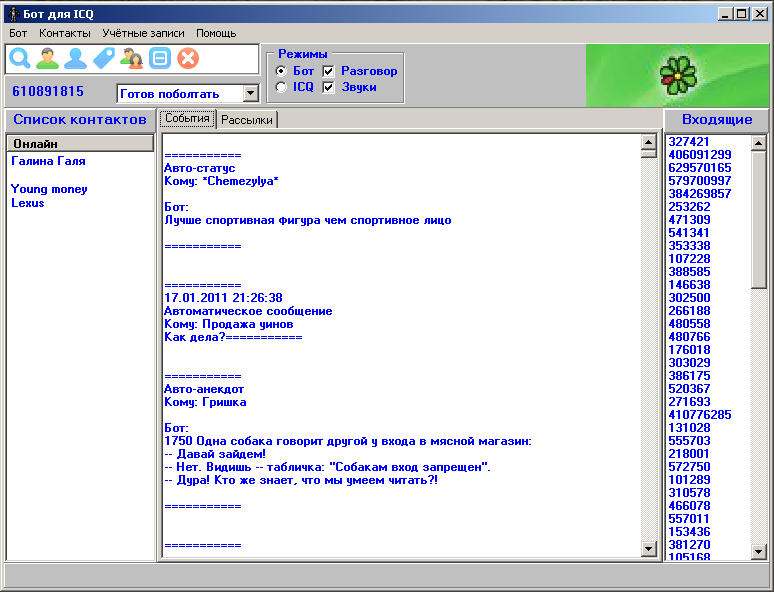Open the Помощь menu
The image size is (774, 592).
(216, 33)
